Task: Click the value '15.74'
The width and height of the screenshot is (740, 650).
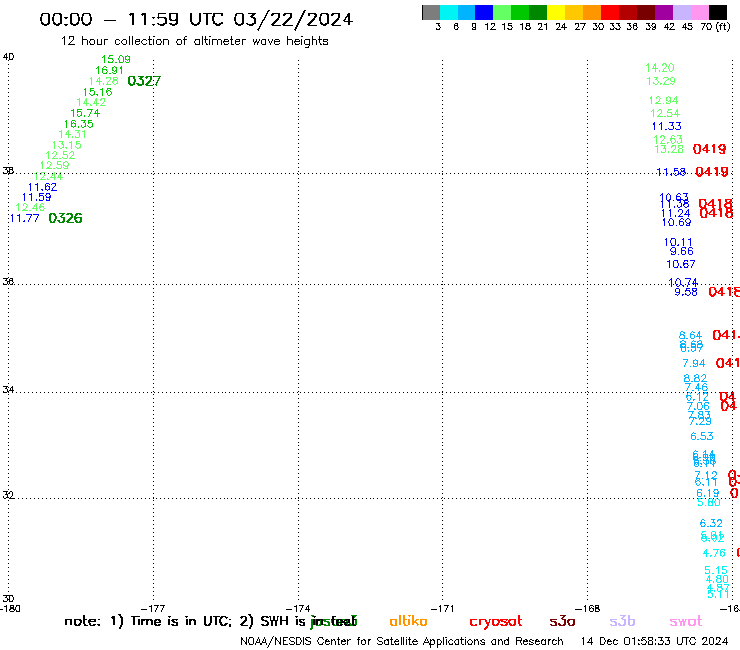Action: click(85, 113)
